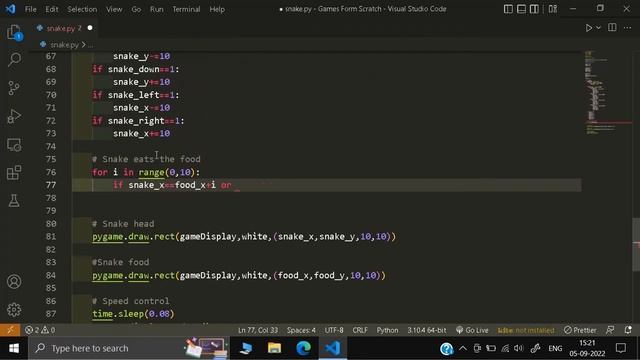Screen dimensions: 640x360
Task: Open the File menu
Action: click(31, 9)
